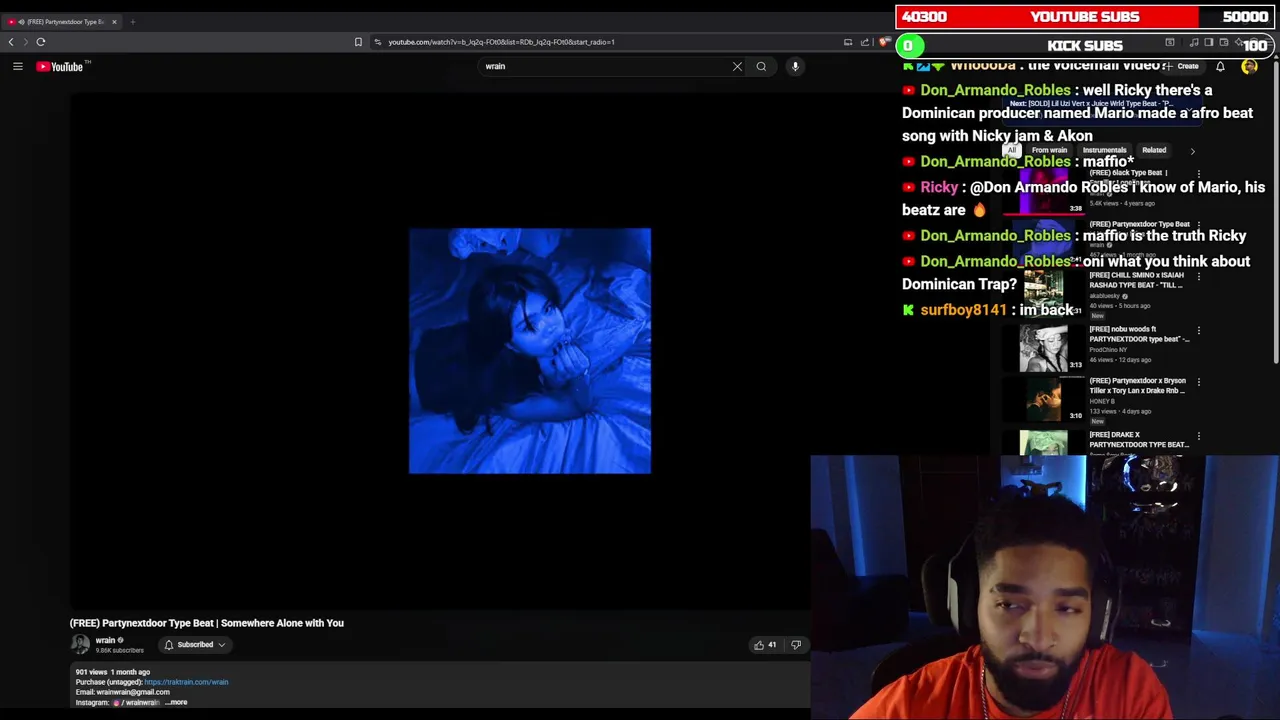
Task: Select the 'Related' filter chip
Action: [x=1154, y=150]
